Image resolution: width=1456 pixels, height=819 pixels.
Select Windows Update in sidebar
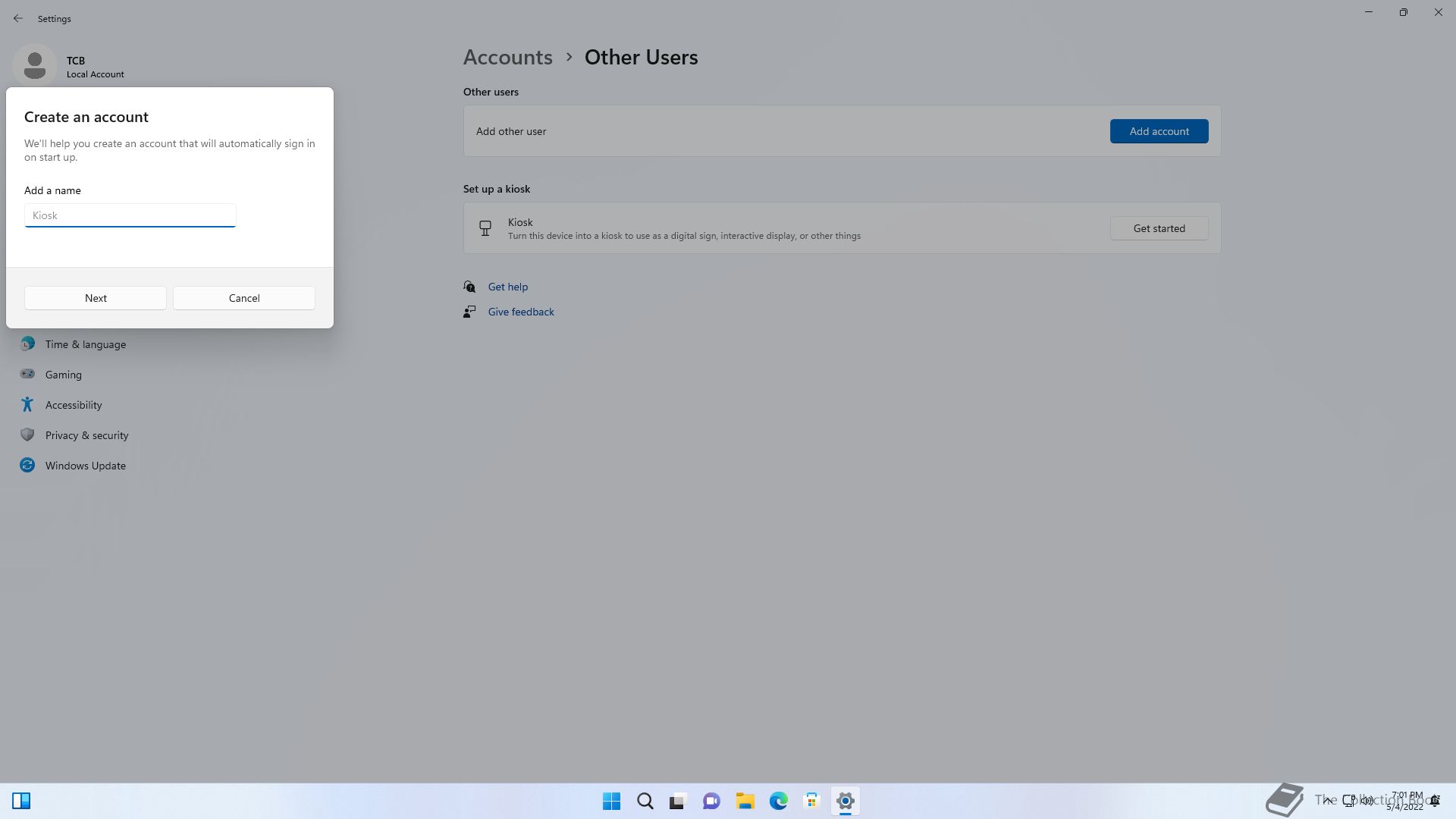[x=86, y=466]
